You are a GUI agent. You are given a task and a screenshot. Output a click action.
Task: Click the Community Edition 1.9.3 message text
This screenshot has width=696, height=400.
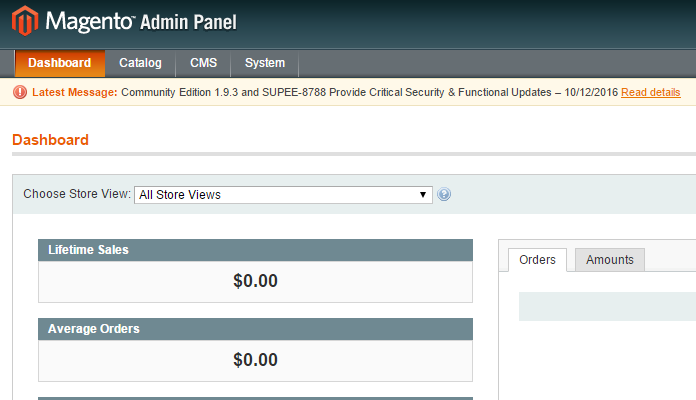pos(369,92)
